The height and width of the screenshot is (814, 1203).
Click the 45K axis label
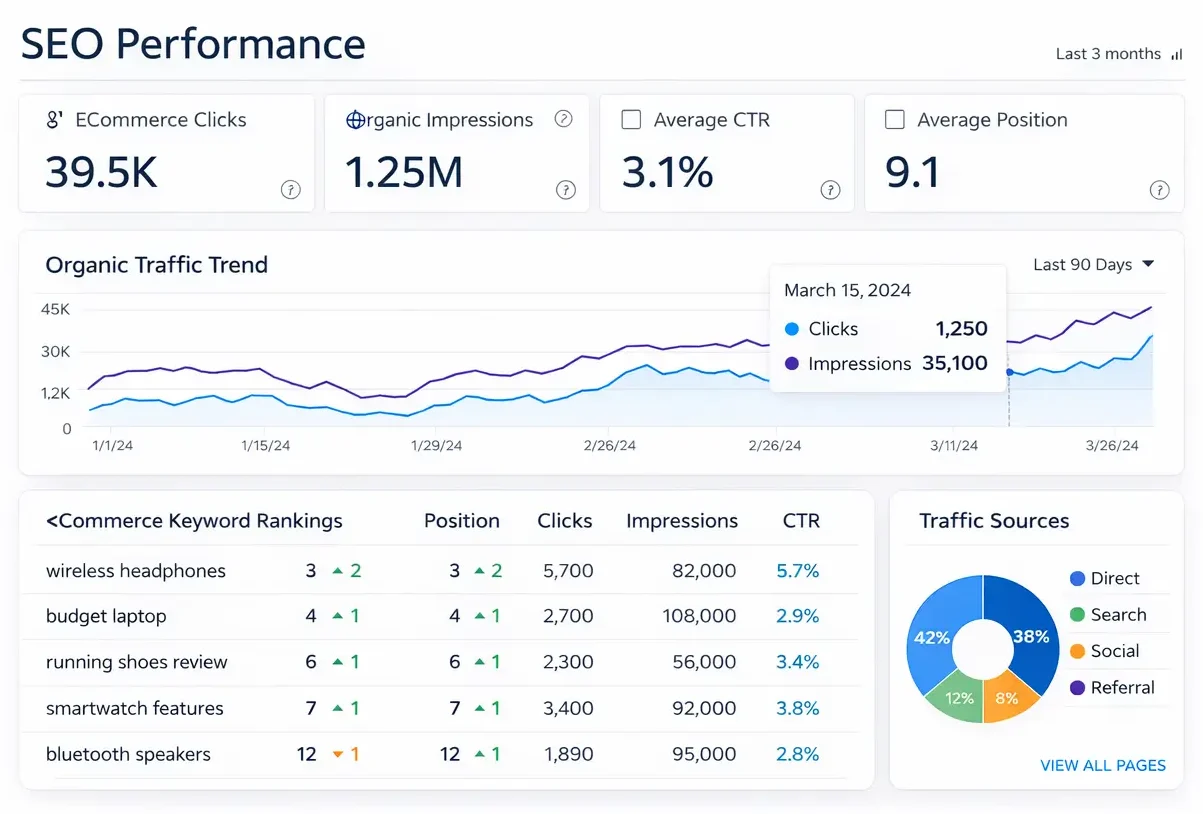55,309
